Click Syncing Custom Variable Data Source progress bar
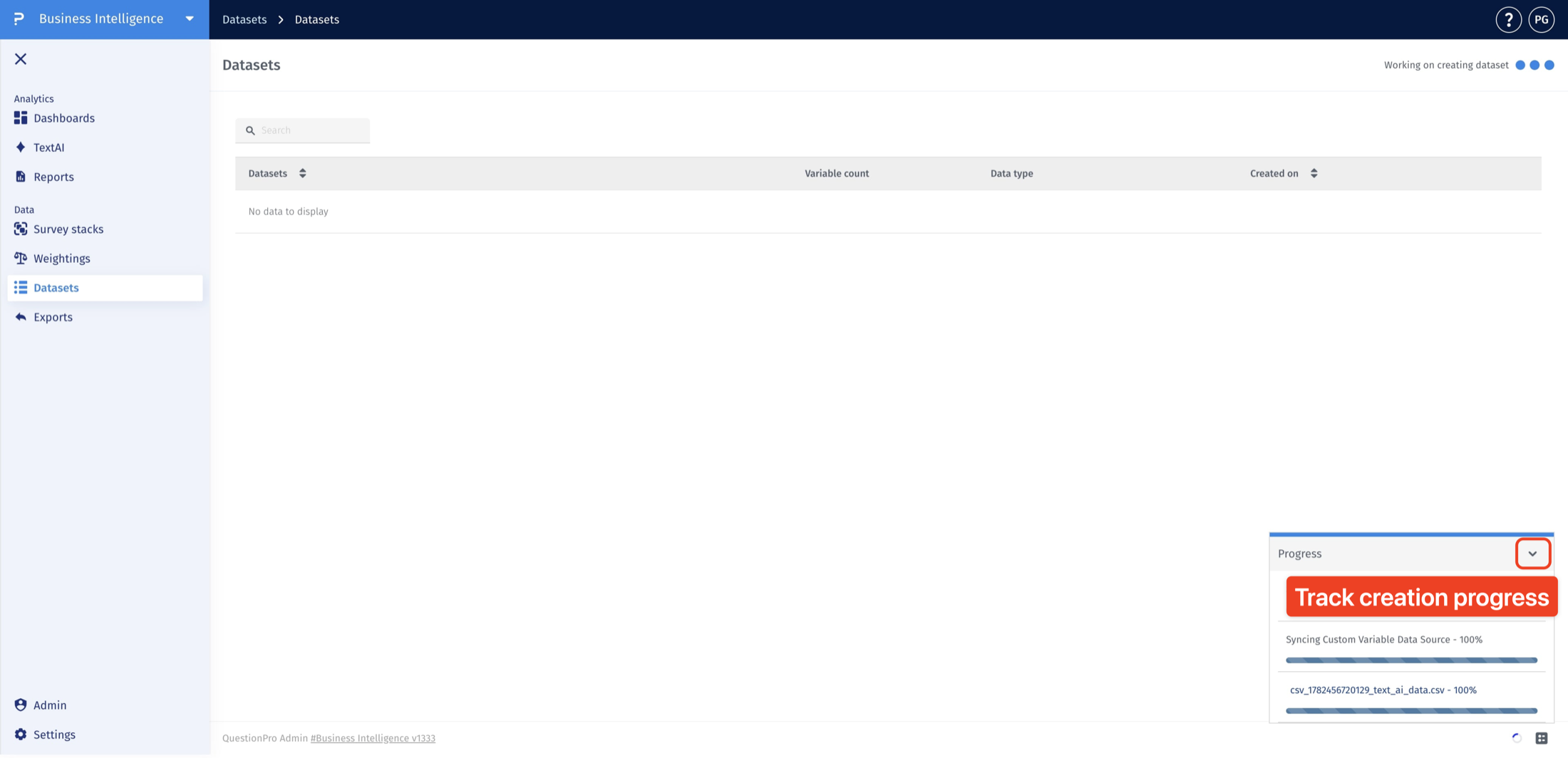 coord(1411,660)
